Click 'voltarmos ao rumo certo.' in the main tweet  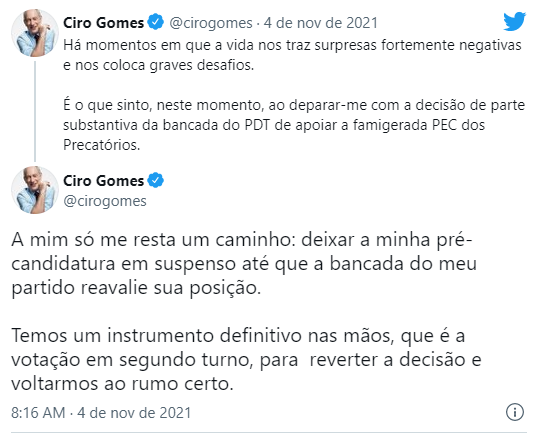coord(122,383)
